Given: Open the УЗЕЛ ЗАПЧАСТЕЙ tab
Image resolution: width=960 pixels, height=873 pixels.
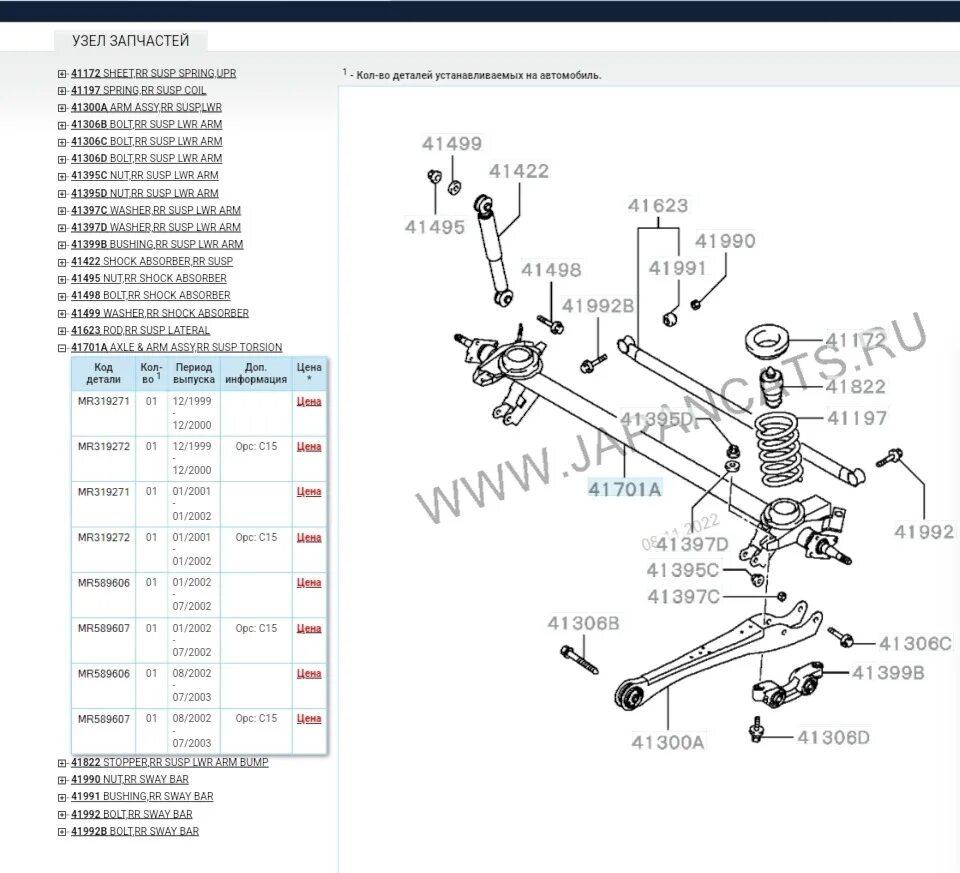Looking at the screenshot, I should pos(130,41).
